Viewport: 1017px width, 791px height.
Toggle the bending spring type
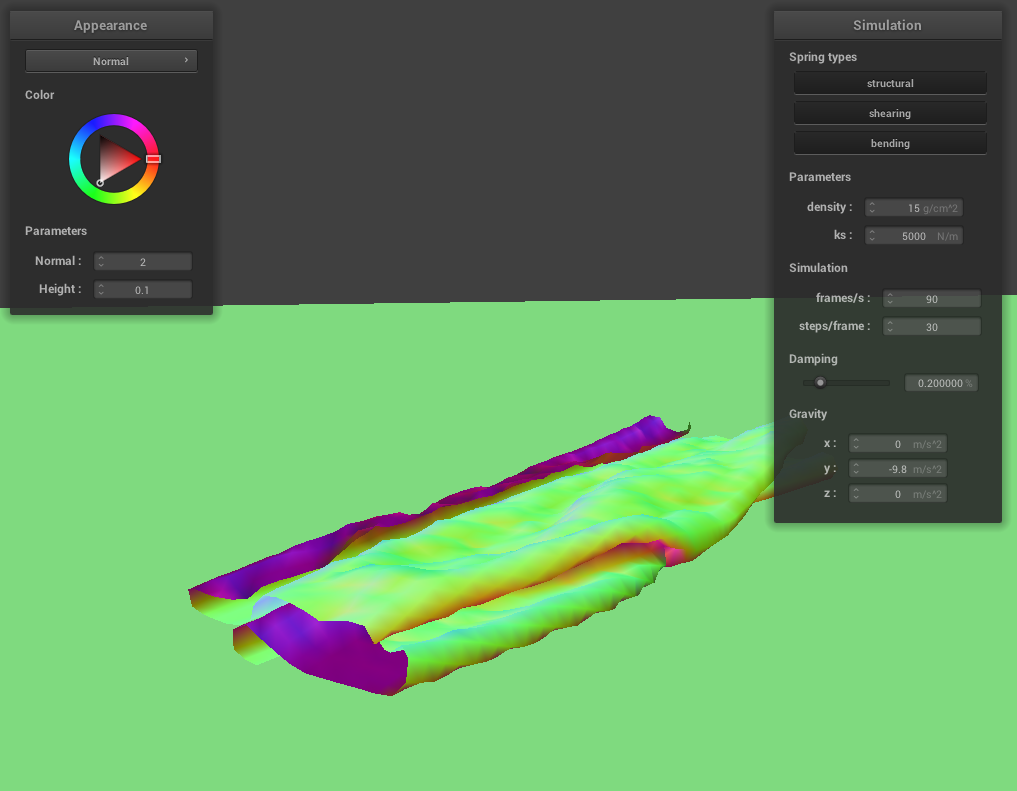coord(890,143)
